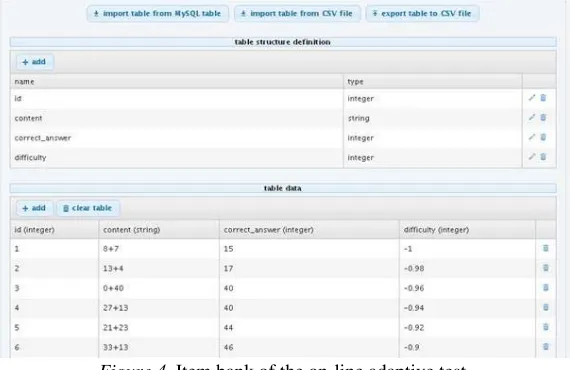Edit the correct_answer field with pencil icon
The image size is (570, 370).
tap(532, 137)
